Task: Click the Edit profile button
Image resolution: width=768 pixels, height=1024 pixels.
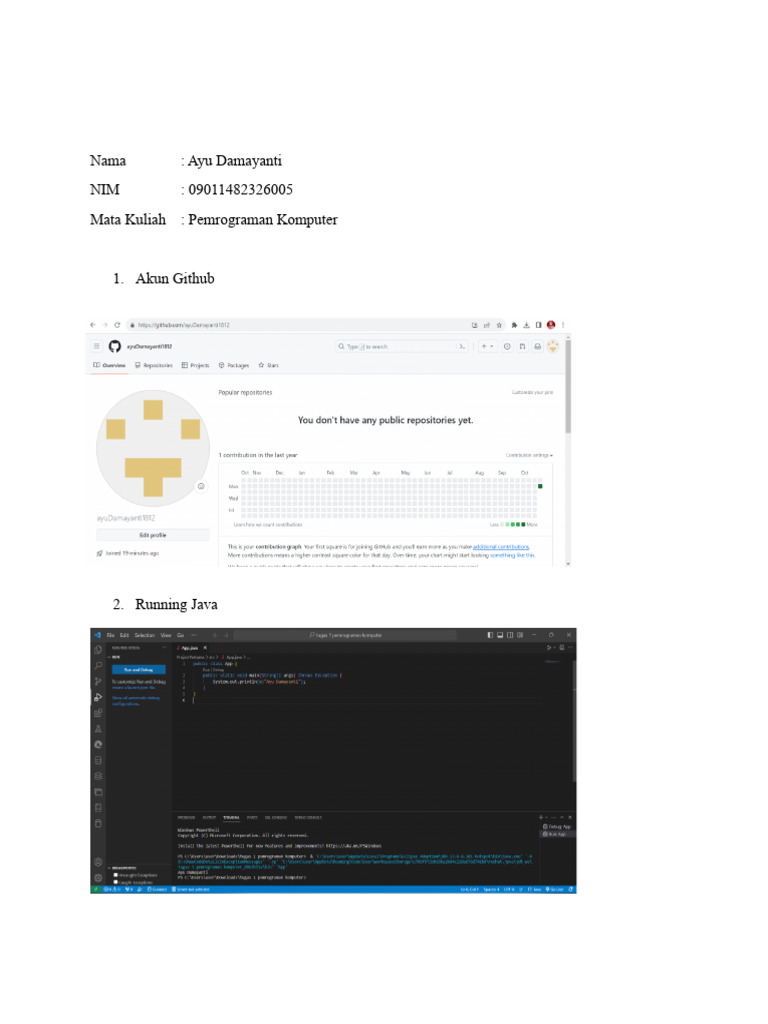Action: coord(152,535)
